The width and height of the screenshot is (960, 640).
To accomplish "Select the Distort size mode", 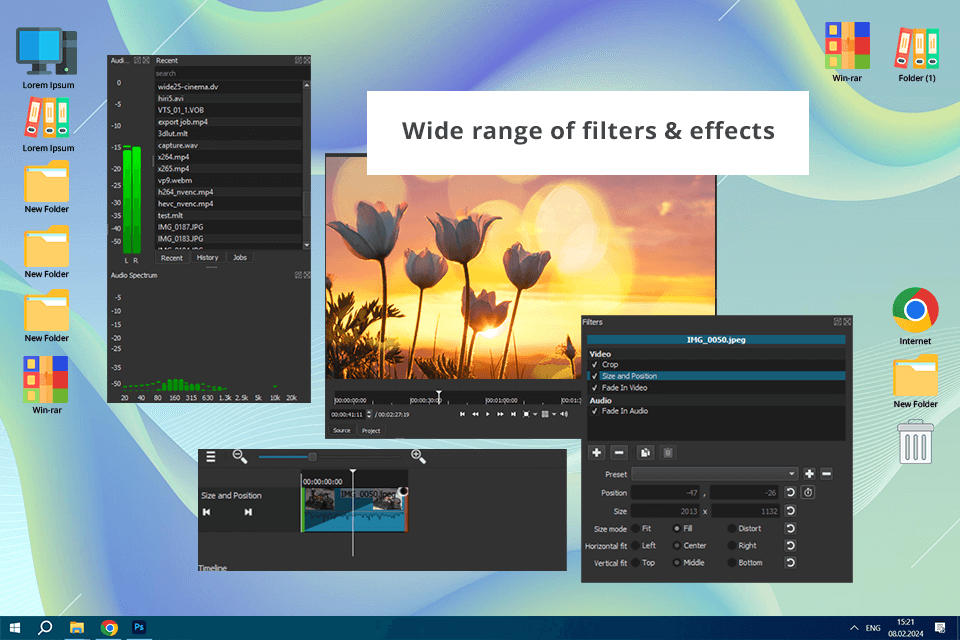I will (x=732, y=529).
